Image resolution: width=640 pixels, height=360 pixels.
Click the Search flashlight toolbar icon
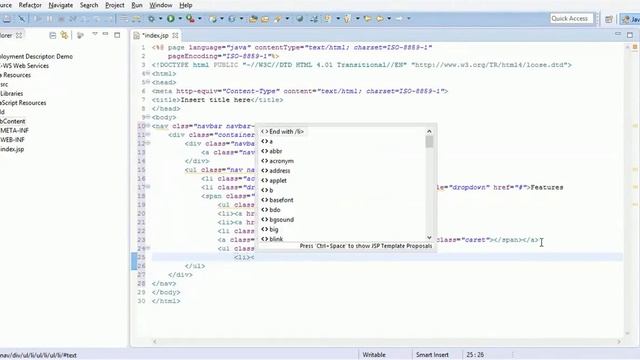click(x=278, y=19)
